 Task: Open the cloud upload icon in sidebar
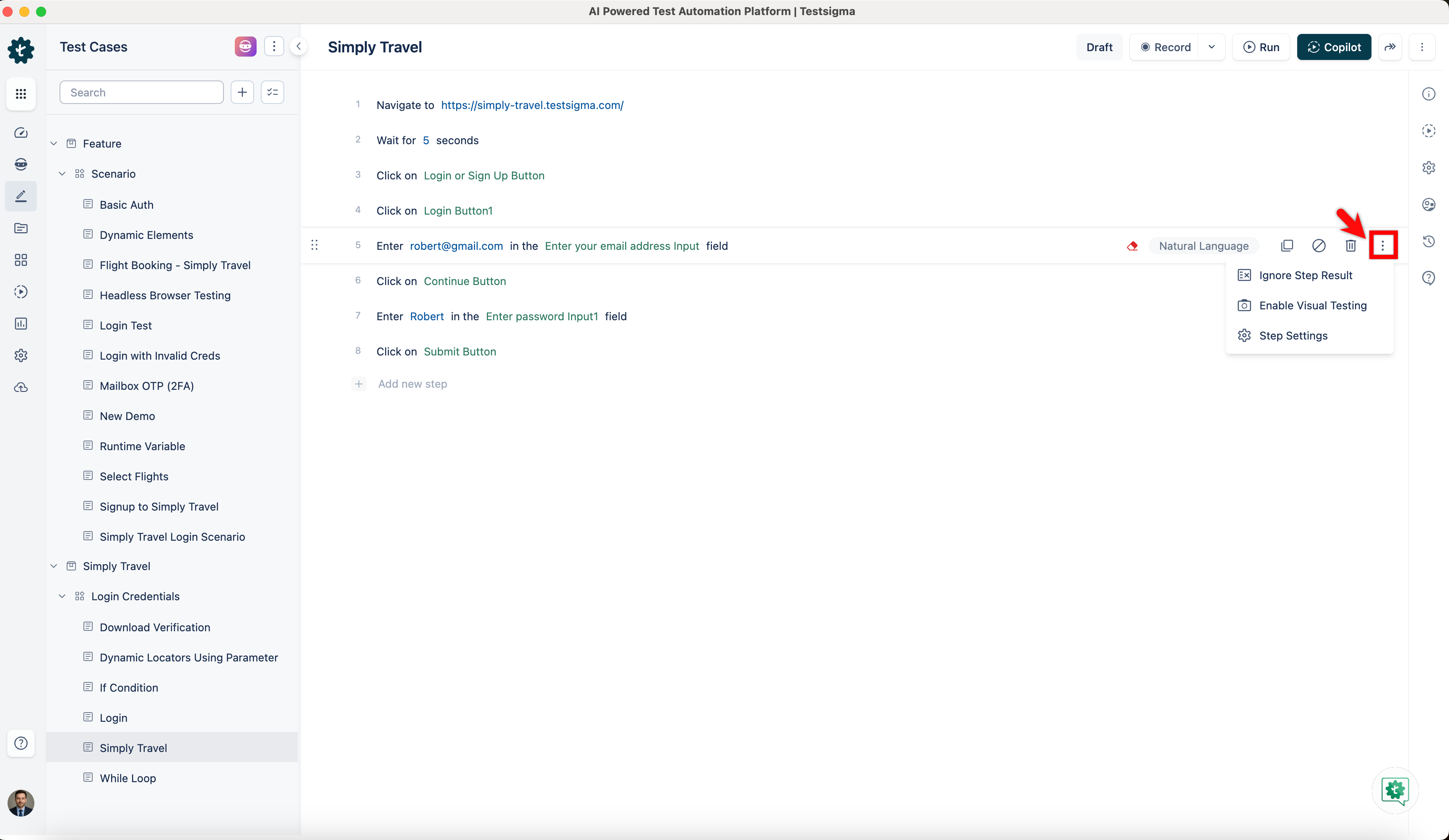coord(21,388)
